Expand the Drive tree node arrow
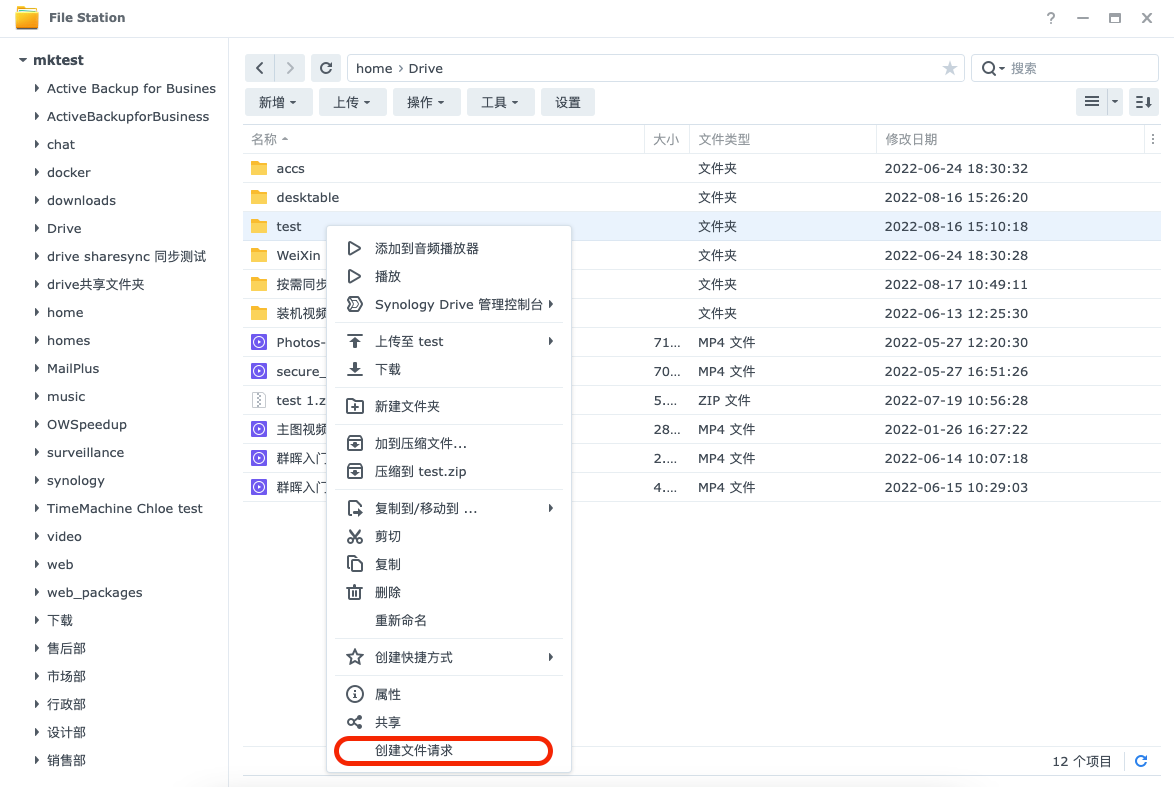This screenshot has width=1174, height=787. pyautogui.click(x=37, y=228)
